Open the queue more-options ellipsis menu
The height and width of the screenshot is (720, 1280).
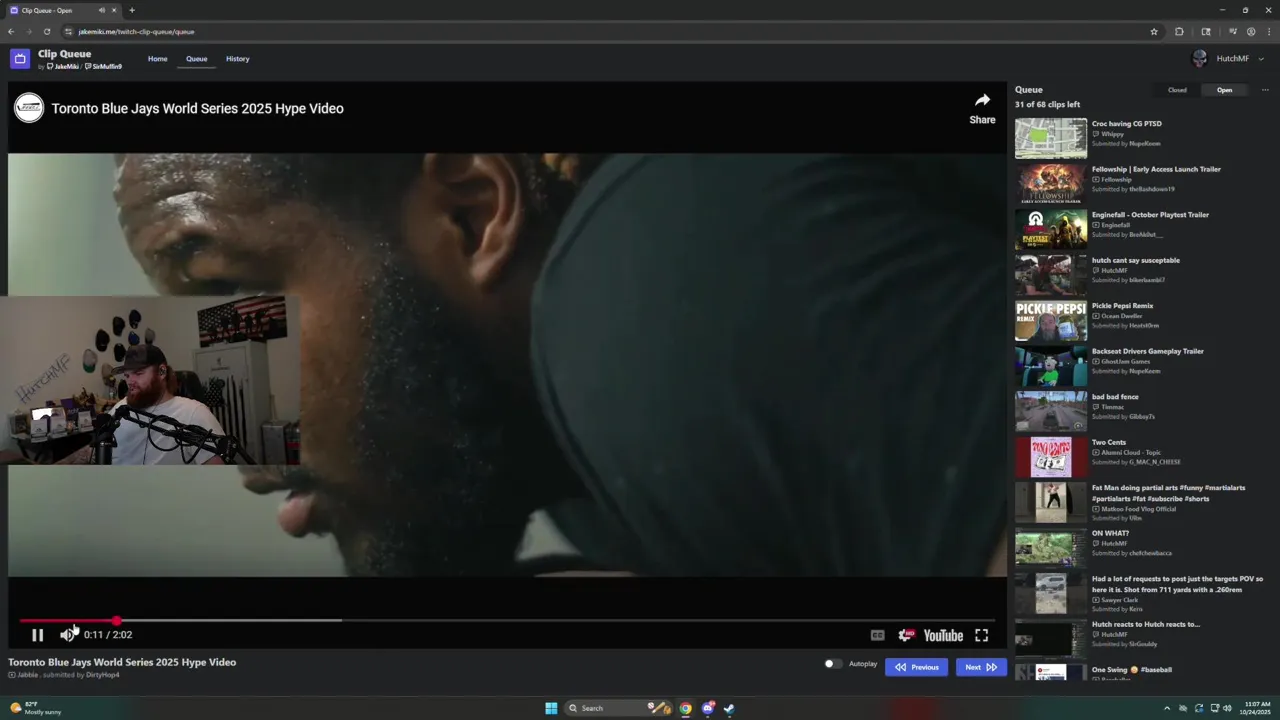tap(1265, 90)
